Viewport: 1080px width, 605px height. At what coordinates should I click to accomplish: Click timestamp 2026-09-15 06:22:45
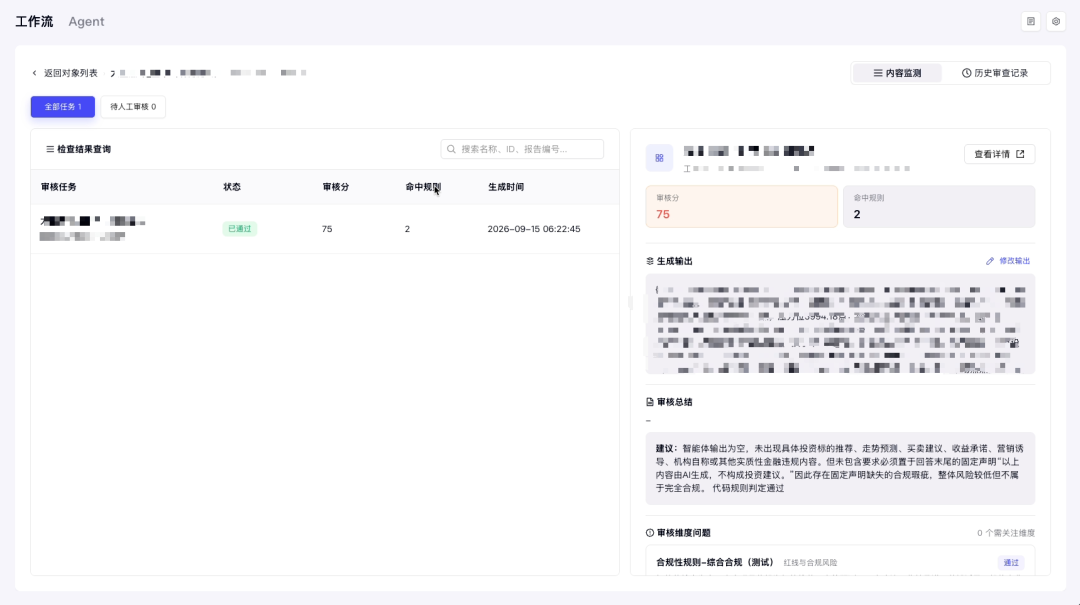click(534, 229)
